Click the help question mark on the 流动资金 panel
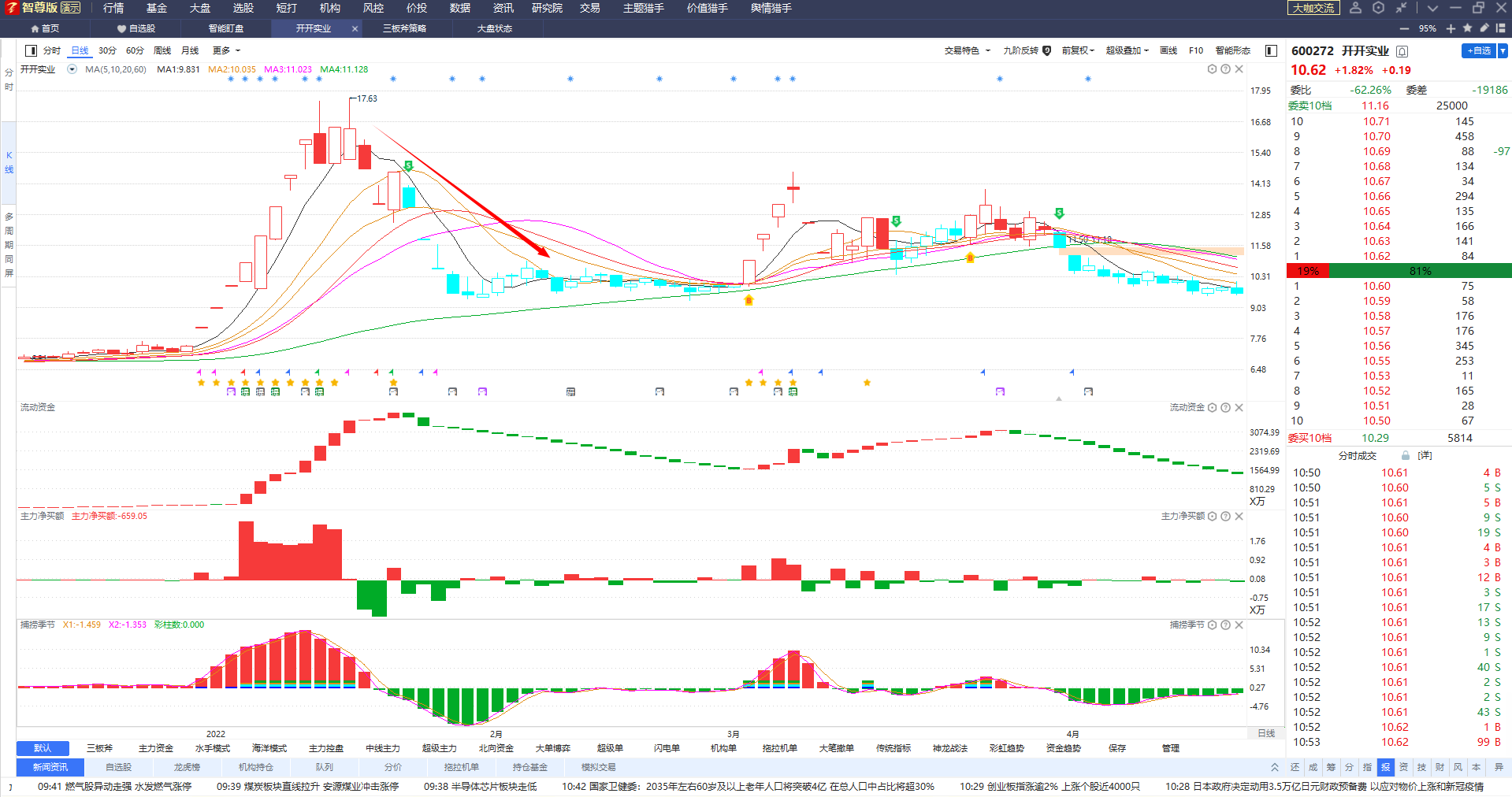Image resolution: width=1512 pixels, height=797 pixels. coord(1225,407)
